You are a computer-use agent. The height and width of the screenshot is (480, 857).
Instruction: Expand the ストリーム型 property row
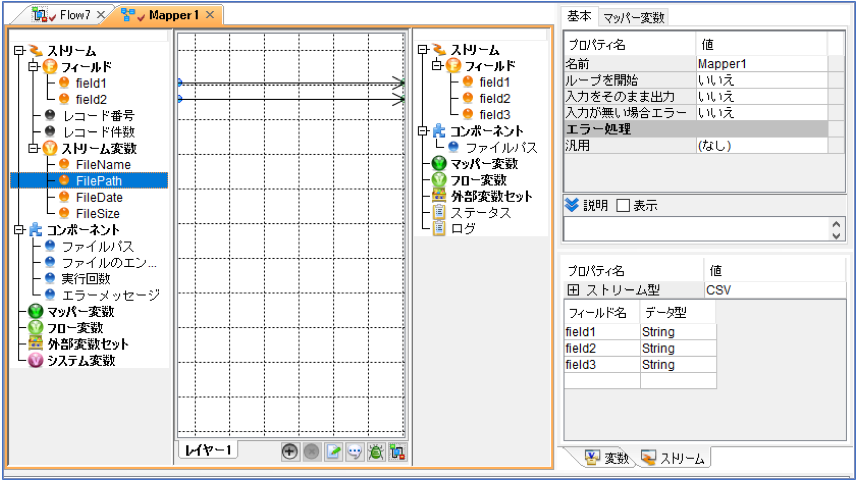tap(573, 290)
